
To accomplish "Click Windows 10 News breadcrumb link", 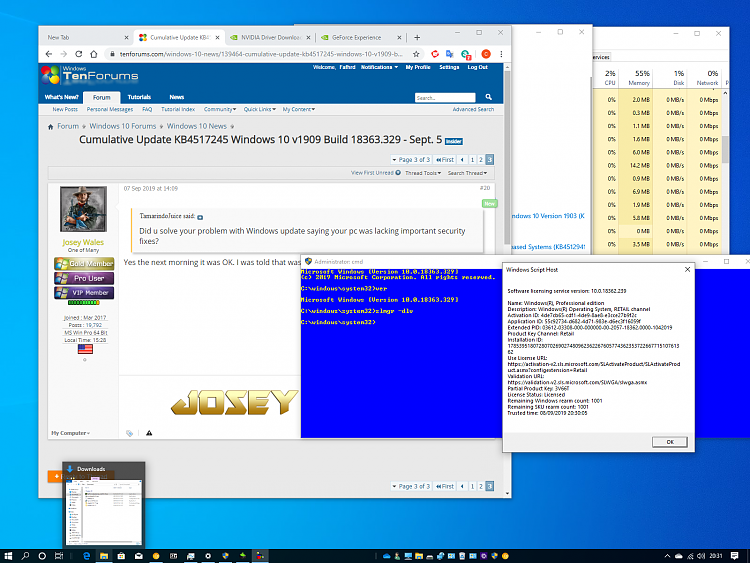I will 197,126.
